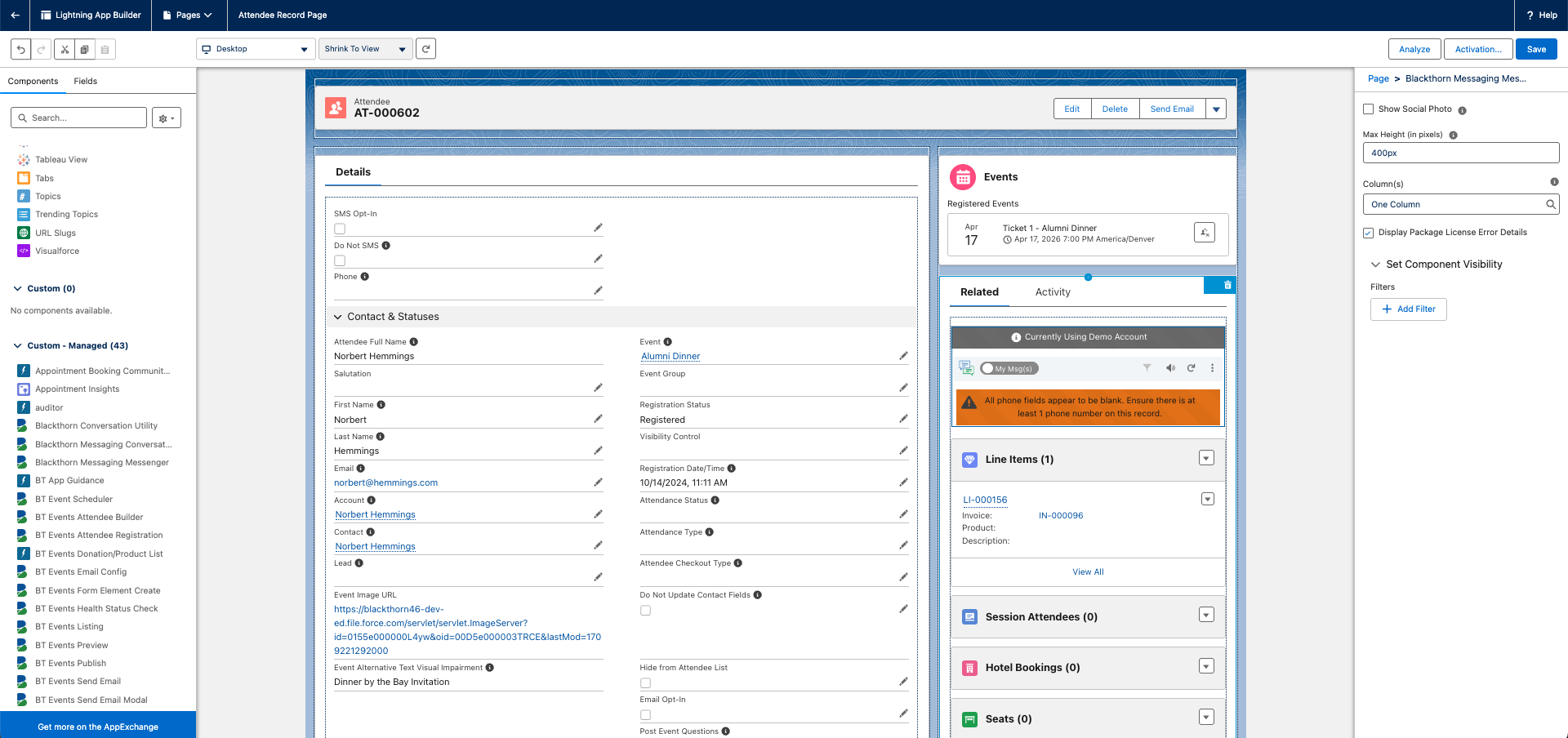Click info icon next to Show Social Photo
1568x738 pixels.
tap(1462, 110)
